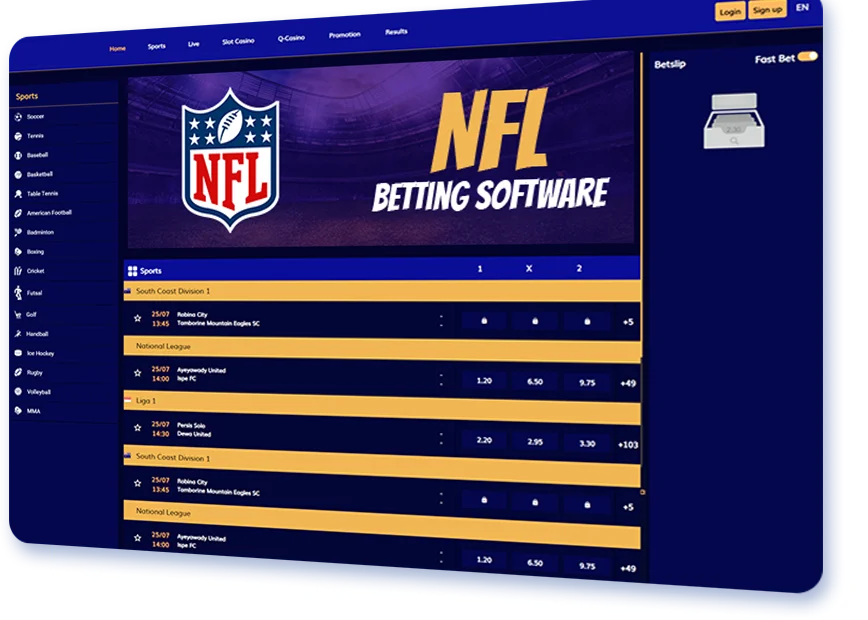View the Results page
Viewport: 868px width, 620px height.
coord(396,32)
